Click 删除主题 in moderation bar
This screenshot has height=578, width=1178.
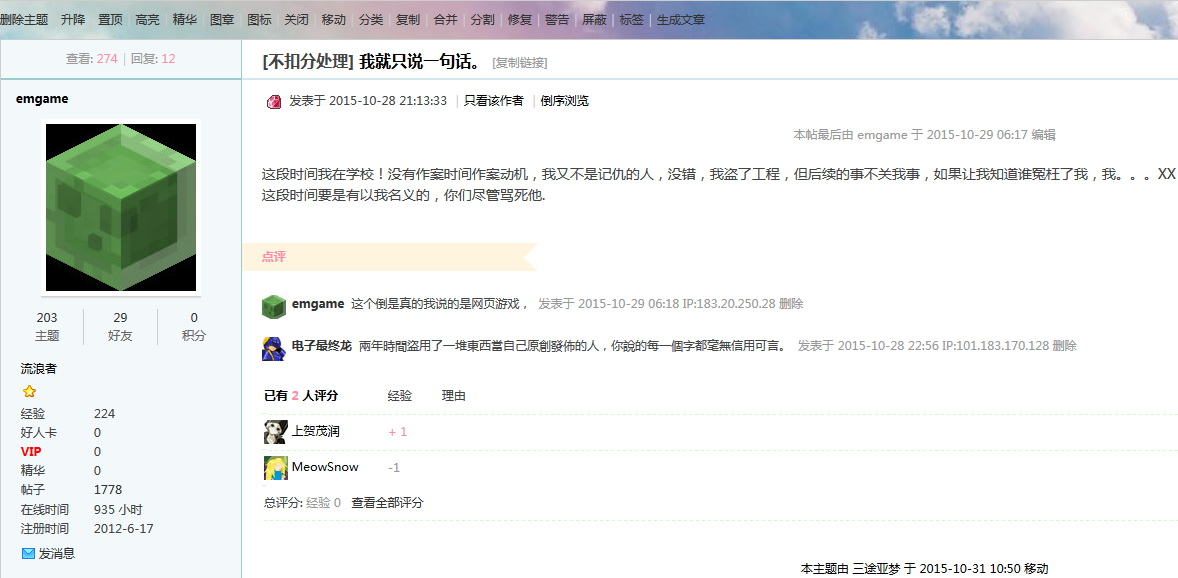(x=24, y=20)
